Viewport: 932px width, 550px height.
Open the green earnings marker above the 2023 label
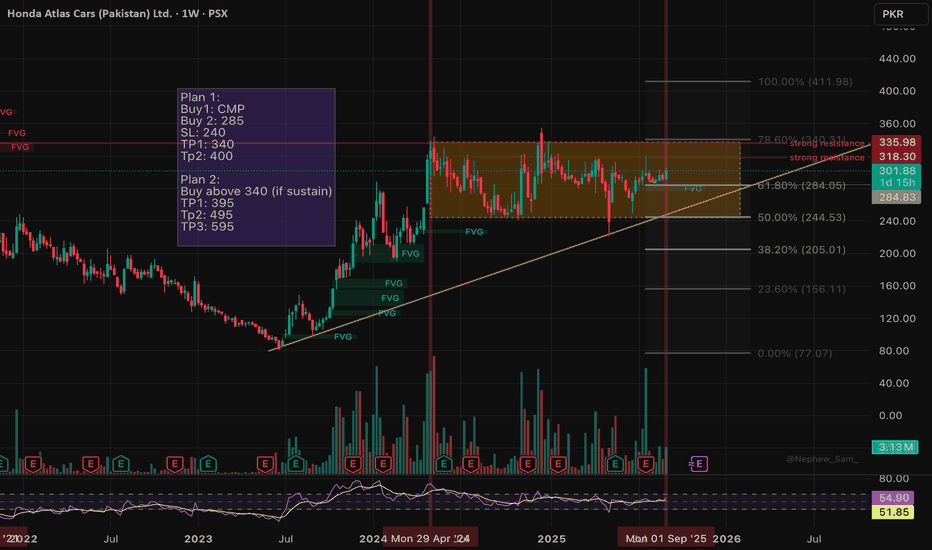[207, 464]
